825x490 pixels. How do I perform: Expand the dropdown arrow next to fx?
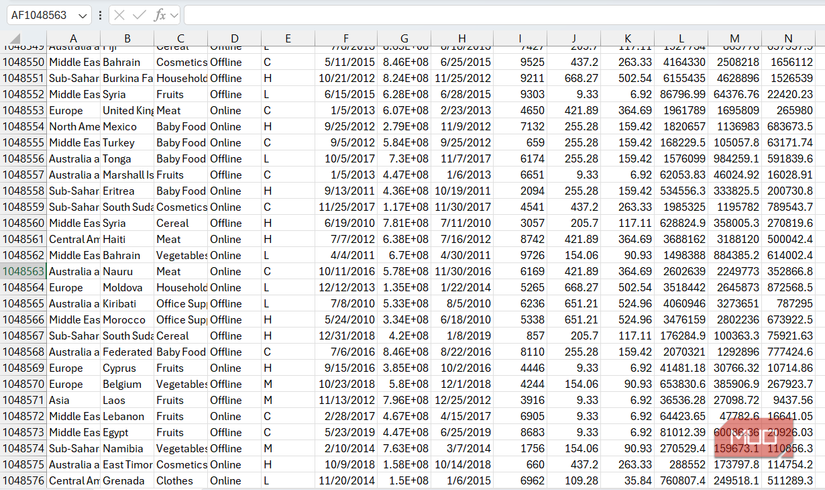tap(175, 15)
